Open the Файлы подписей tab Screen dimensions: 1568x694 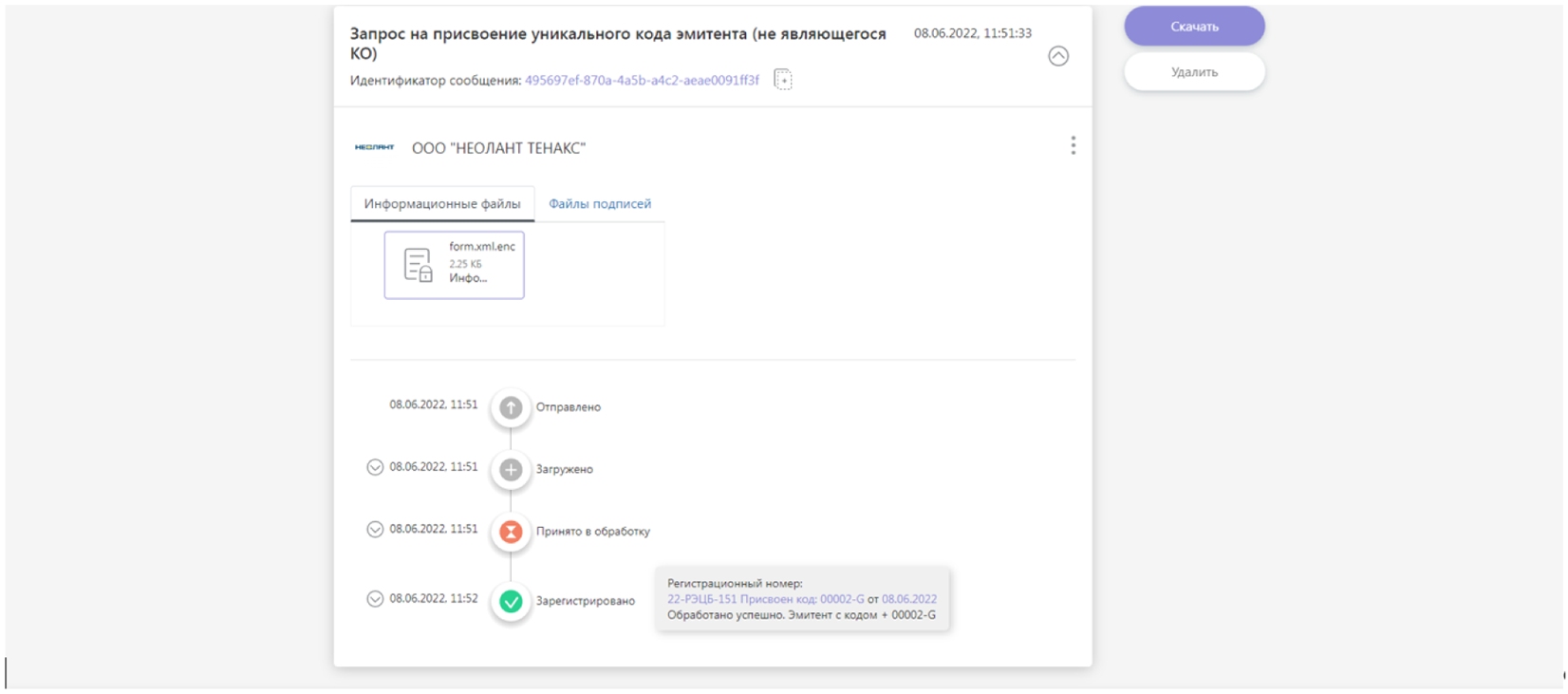pyautogui.click(x=600, y=204)
